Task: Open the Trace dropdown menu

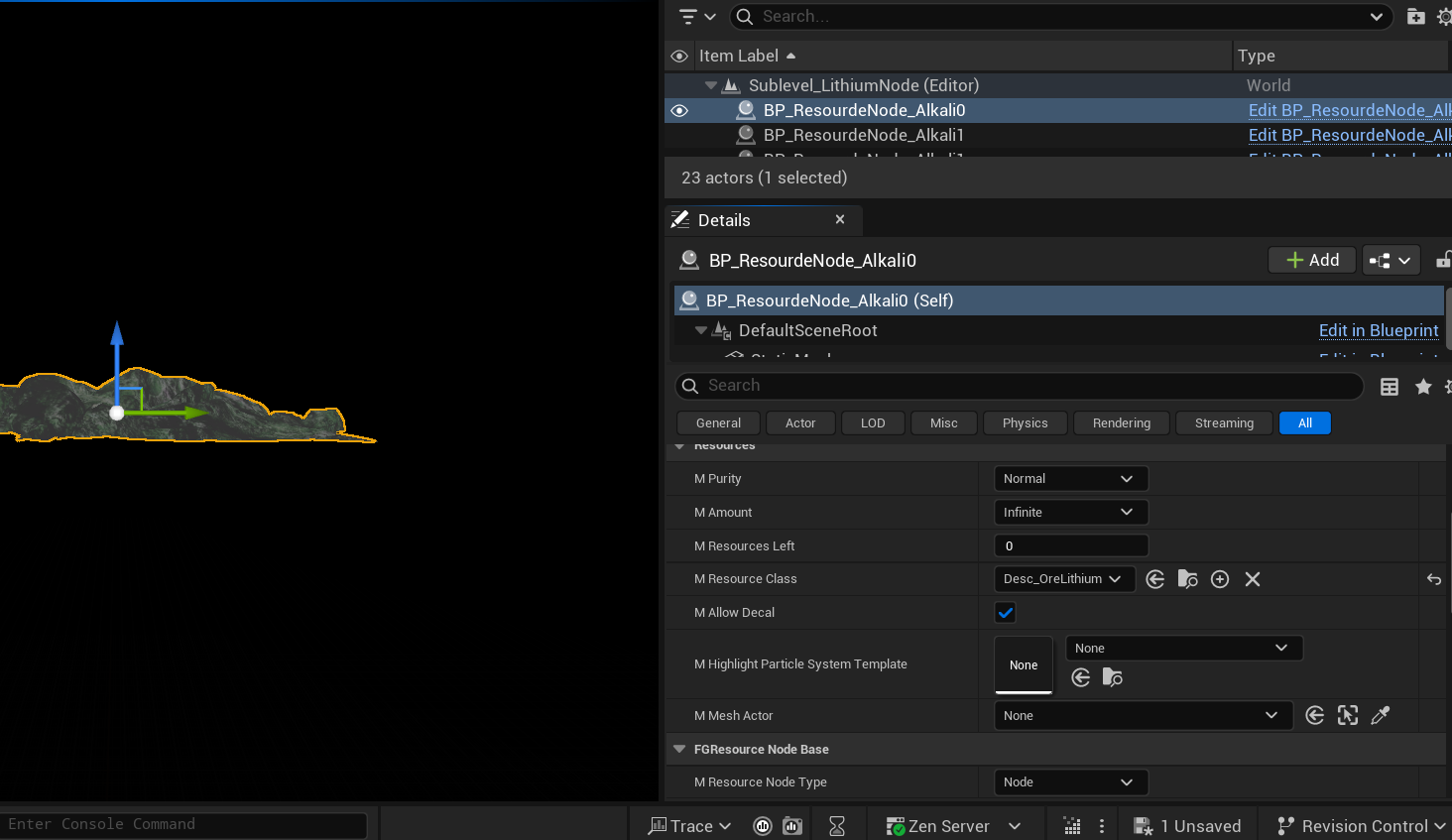Action: click(x=689, y=826)
